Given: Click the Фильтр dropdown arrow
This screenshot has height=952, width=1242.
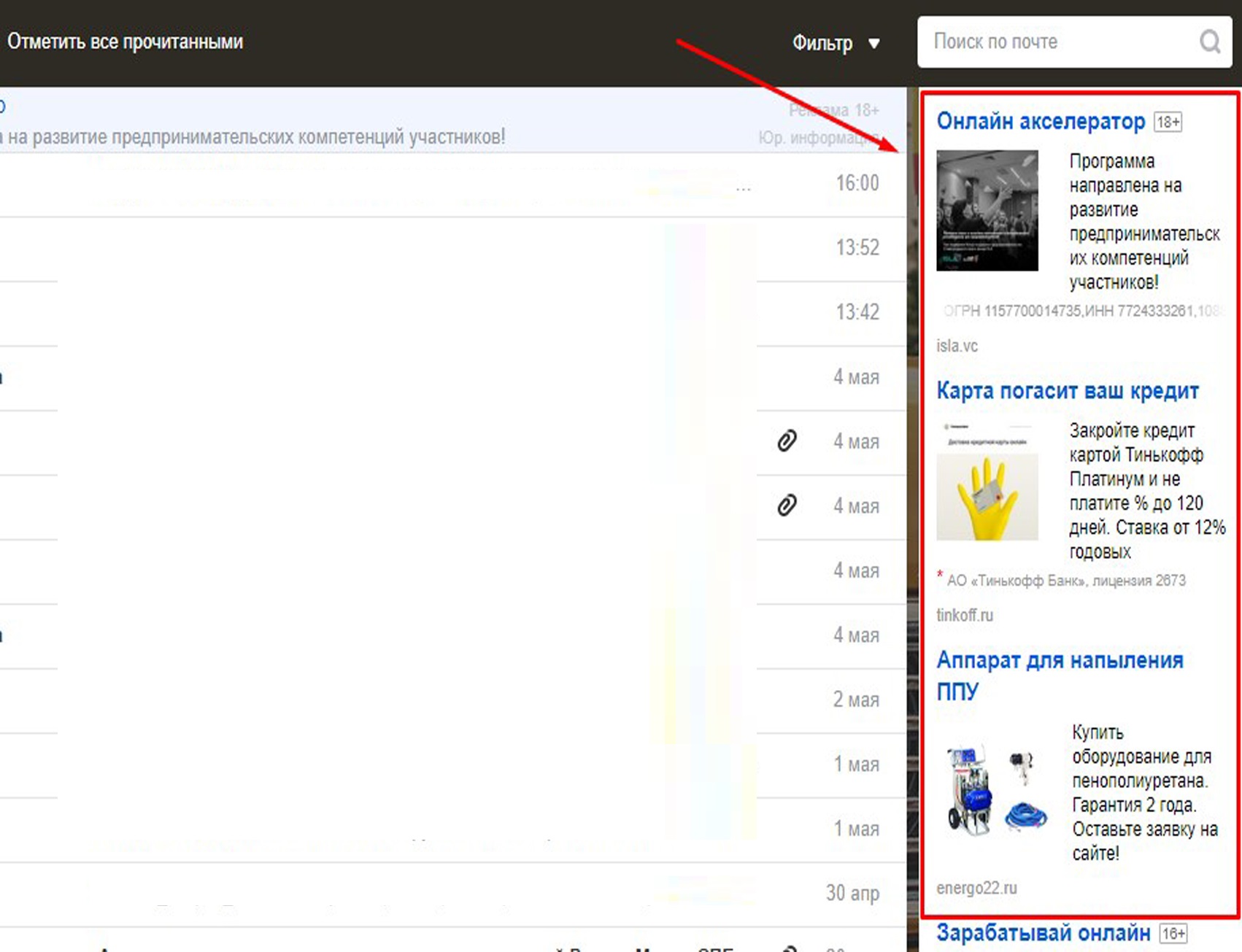Looking at the screenshot, I should pyautogui.click(x=873, y=44).
